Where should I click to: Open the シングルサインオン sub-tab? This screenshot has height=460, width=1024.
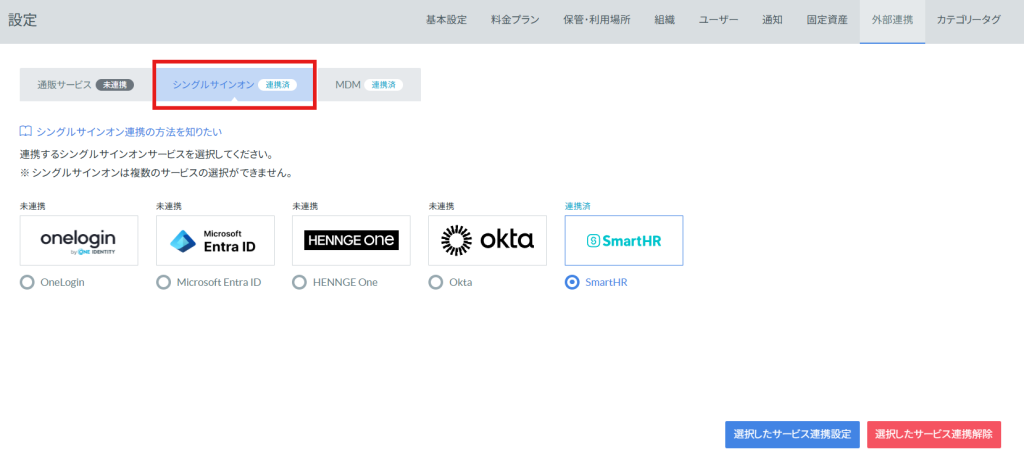coord(234,85)
